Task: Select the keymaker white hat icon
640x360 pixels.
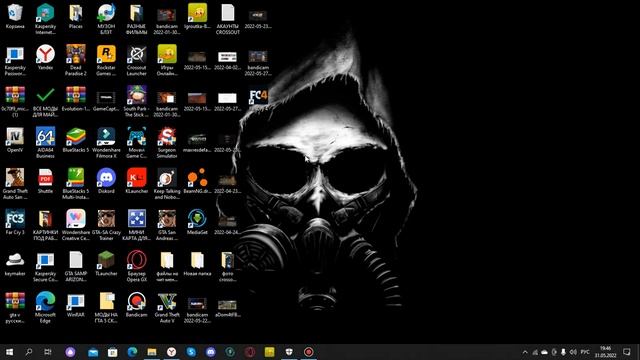Action: point(15,264)
